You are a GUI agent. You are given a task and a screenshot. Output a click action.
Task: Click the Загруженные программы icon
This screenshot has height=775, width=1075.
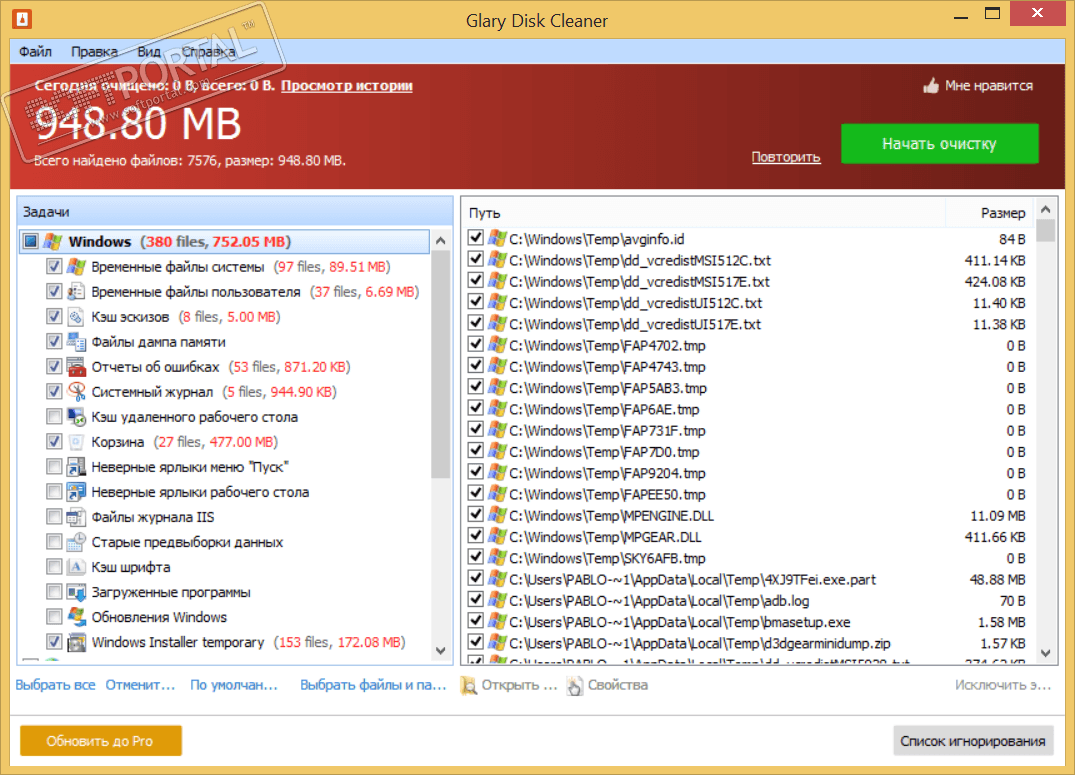tap(76, 592)
